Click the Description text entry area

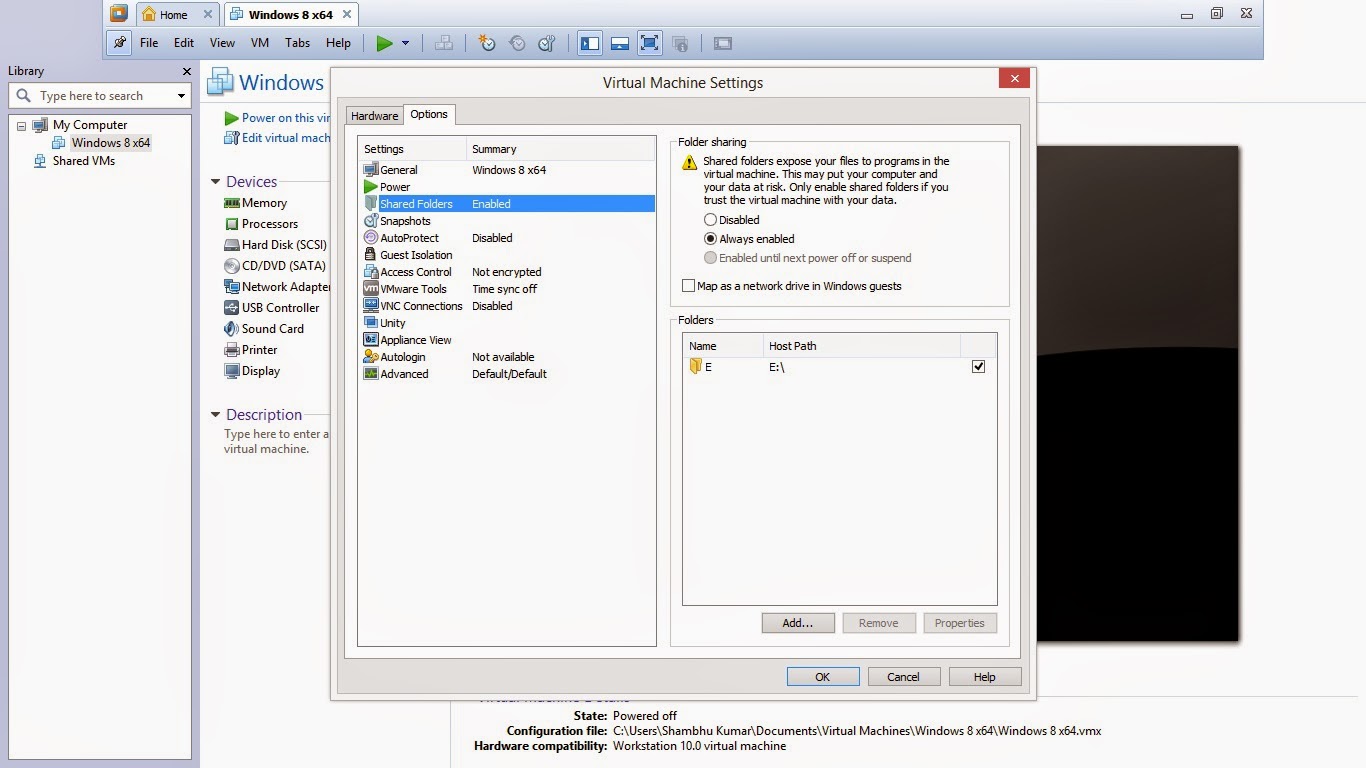[276, 442]
